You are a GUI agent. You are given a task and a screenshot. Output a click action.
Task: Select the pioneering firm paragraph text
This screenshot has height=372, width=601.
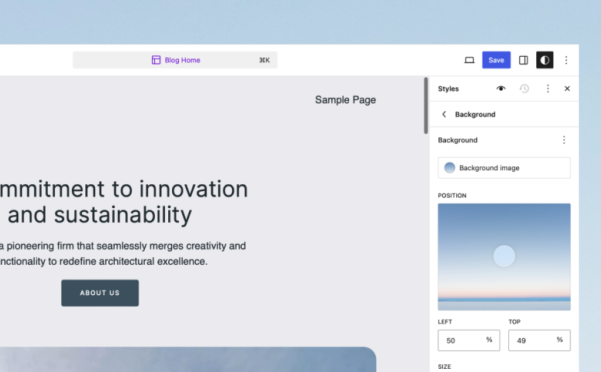pos(123,254)
